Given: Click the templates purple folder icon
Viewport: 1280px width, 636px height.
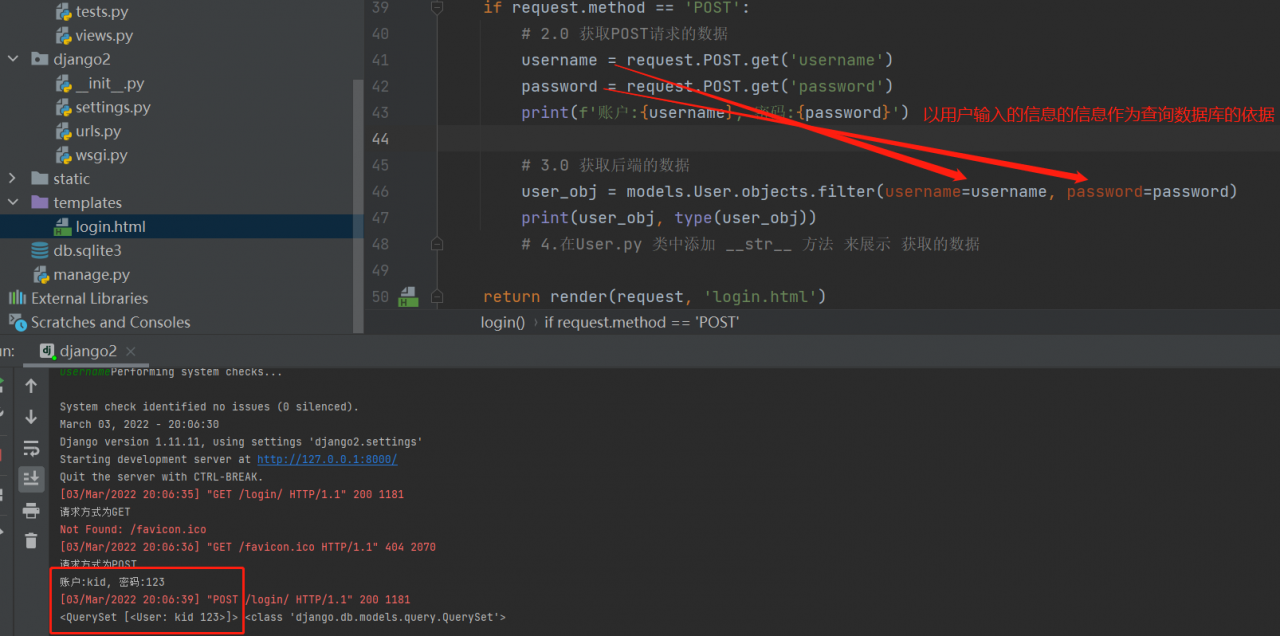Looking at the screenshot, I should point(40,203).
